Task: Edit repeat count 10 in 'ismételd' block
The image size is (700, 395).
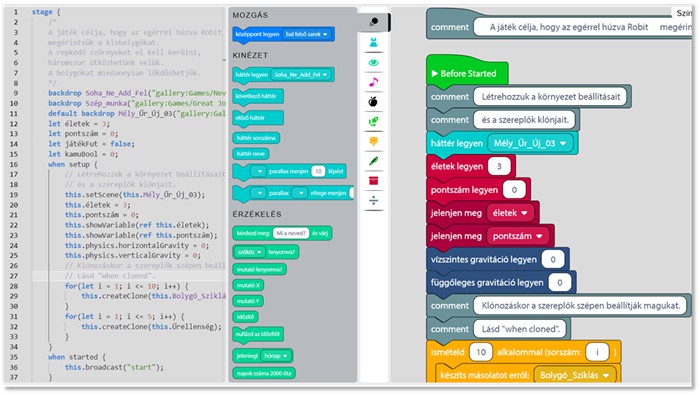Action: pyautogui.click(x=481, y=352)
